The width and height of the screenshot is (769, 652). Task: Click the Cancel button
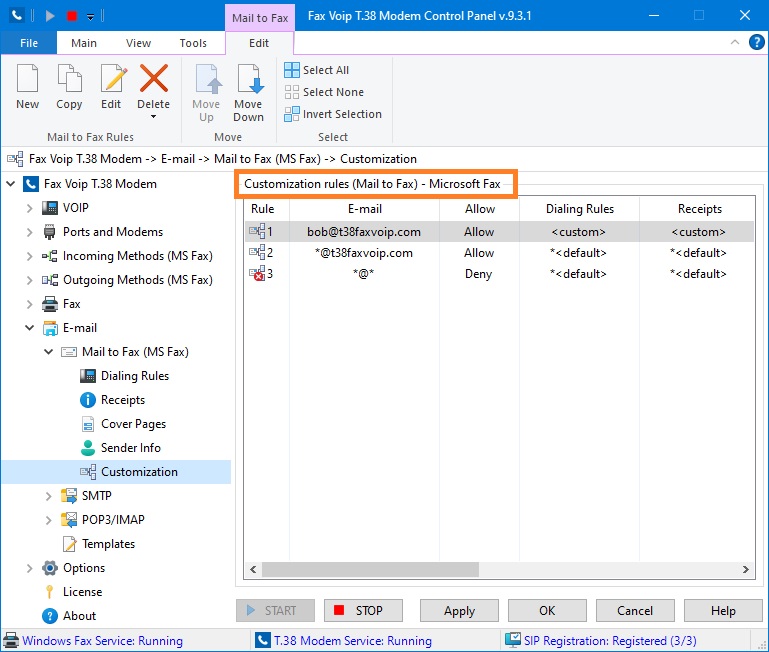click(x=635, y=611)
